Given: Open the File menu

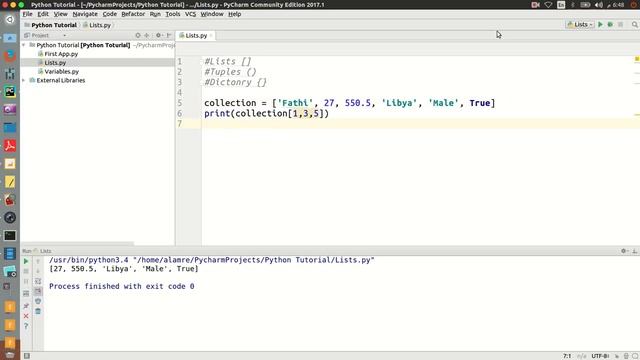Looking at the screenshot, I should (27, 14).
